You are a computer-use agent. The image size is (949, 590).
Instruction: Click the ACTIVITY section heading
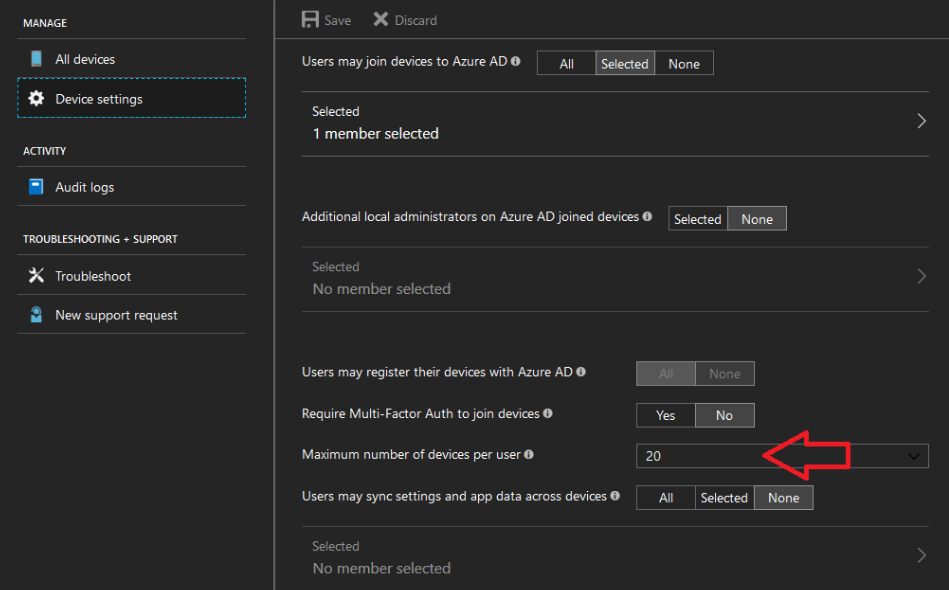tap(44, 151)
